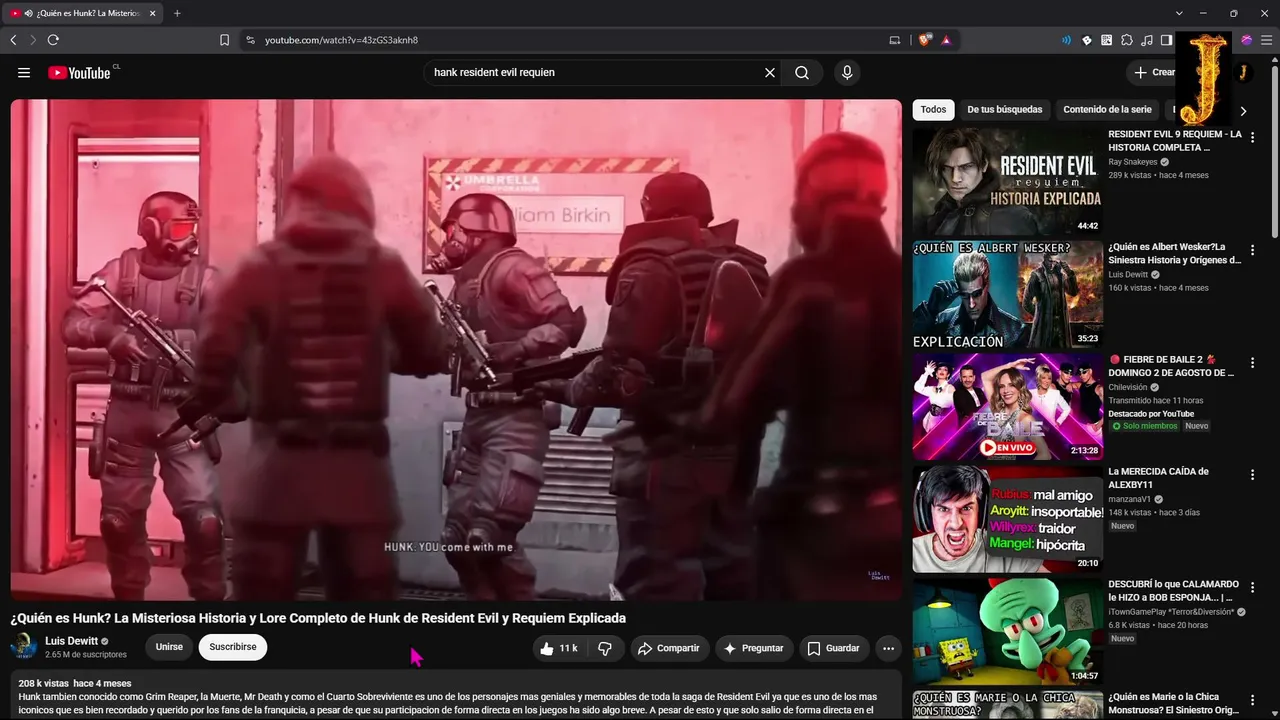Open the media control music note icon

tap(1147, 40)
